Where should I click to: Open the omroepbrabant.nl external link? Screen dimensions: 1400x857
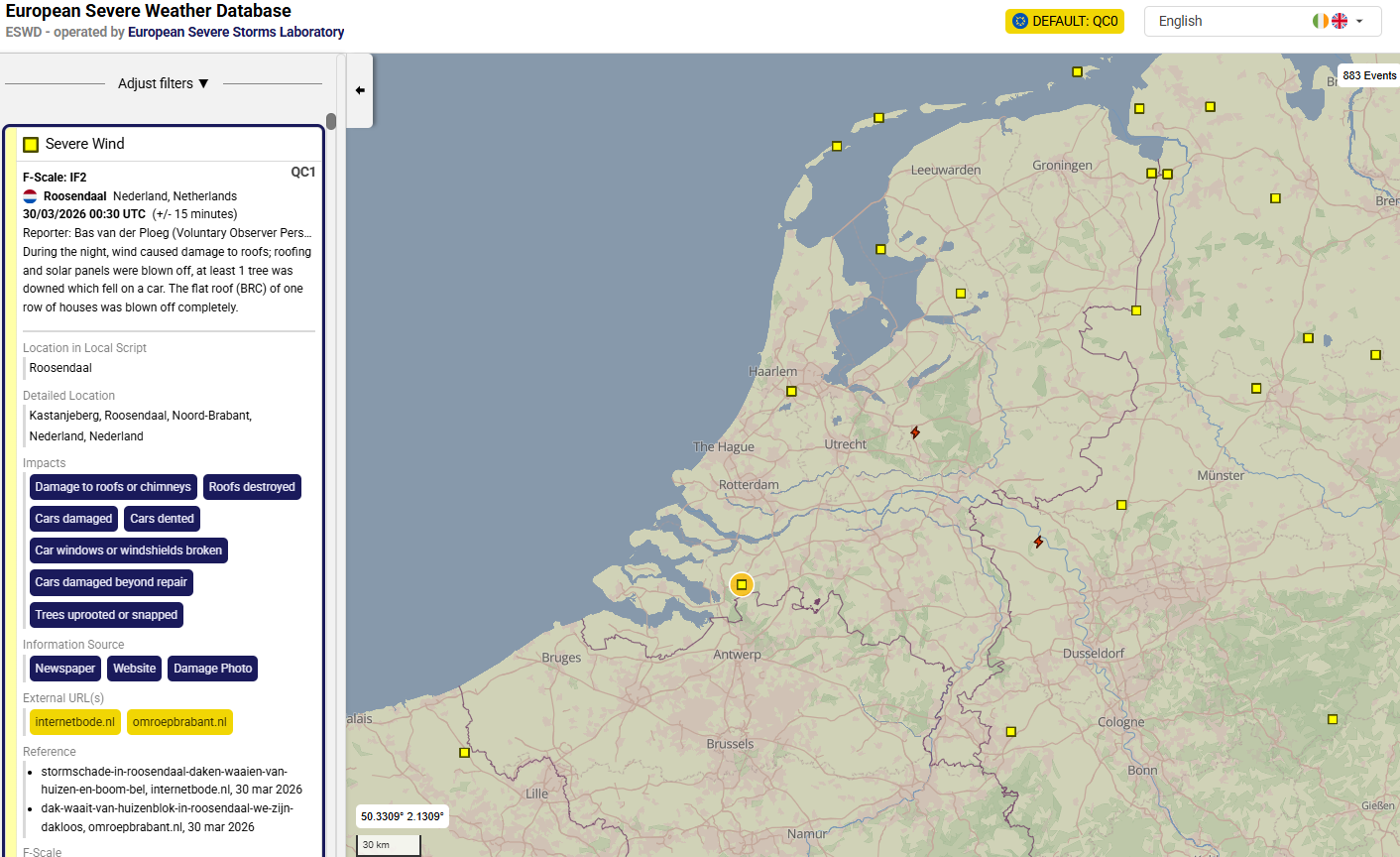click(179, 722)
